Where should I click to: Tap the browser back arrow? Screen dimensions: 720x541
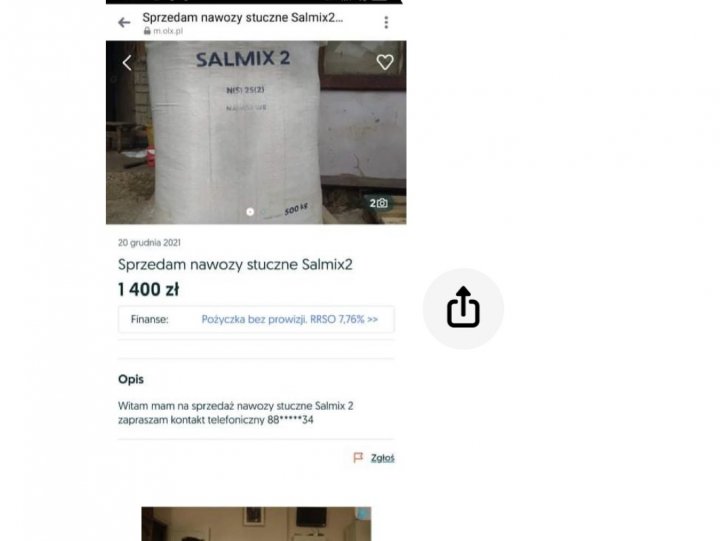[x=124, y=23]
